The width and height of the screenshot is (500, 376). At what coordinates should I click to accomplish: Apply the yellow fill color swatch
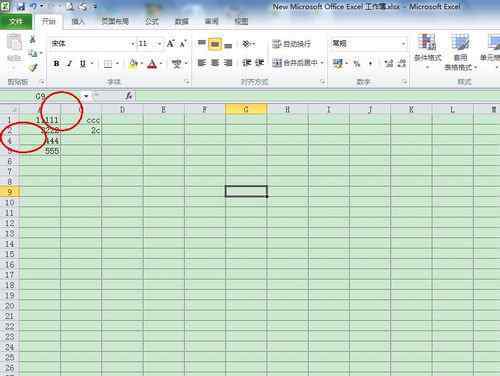pyautogui.click(x=133, y=63)
